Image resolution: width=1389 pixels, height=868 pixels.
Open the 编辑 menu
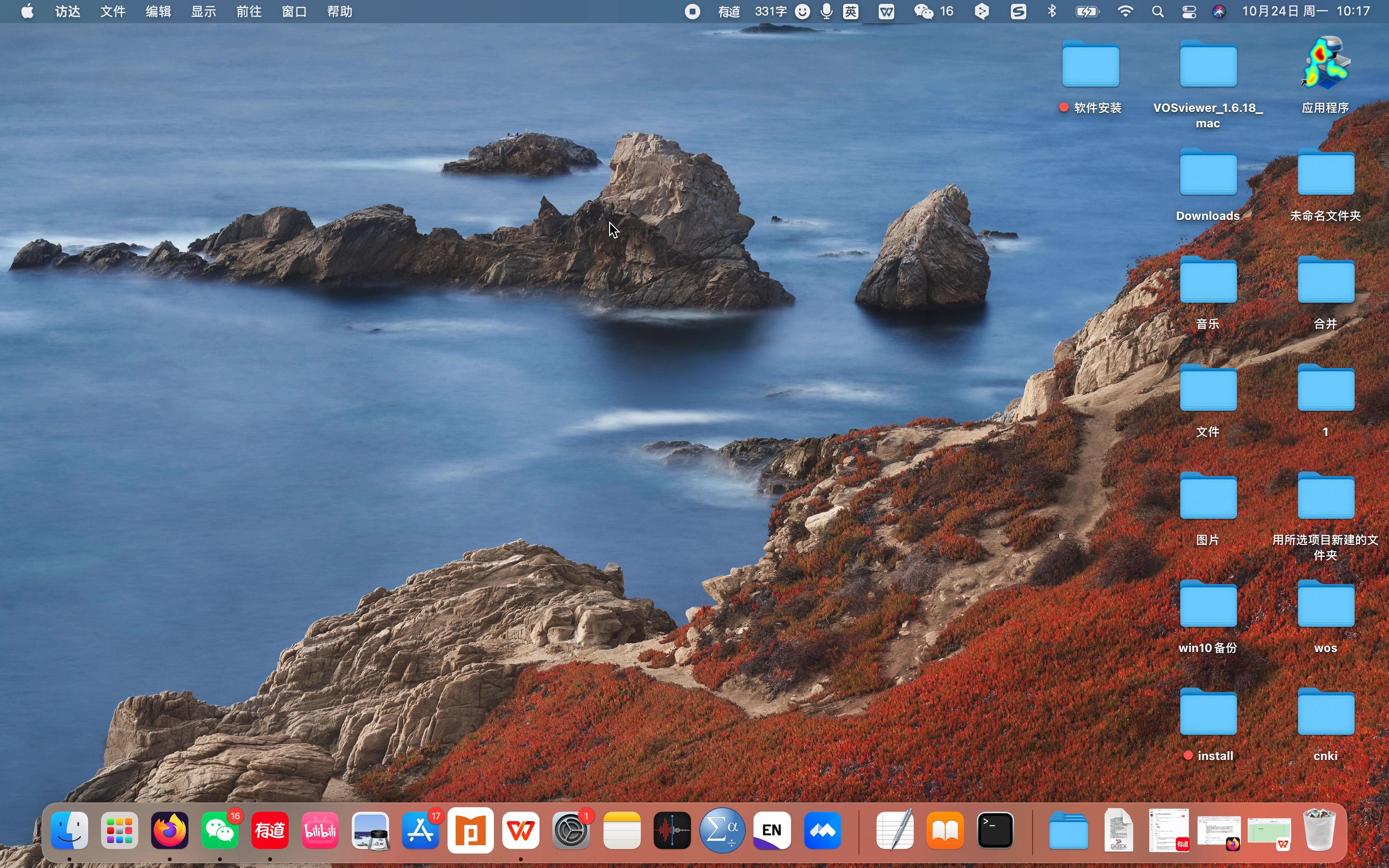coord(158,12)
